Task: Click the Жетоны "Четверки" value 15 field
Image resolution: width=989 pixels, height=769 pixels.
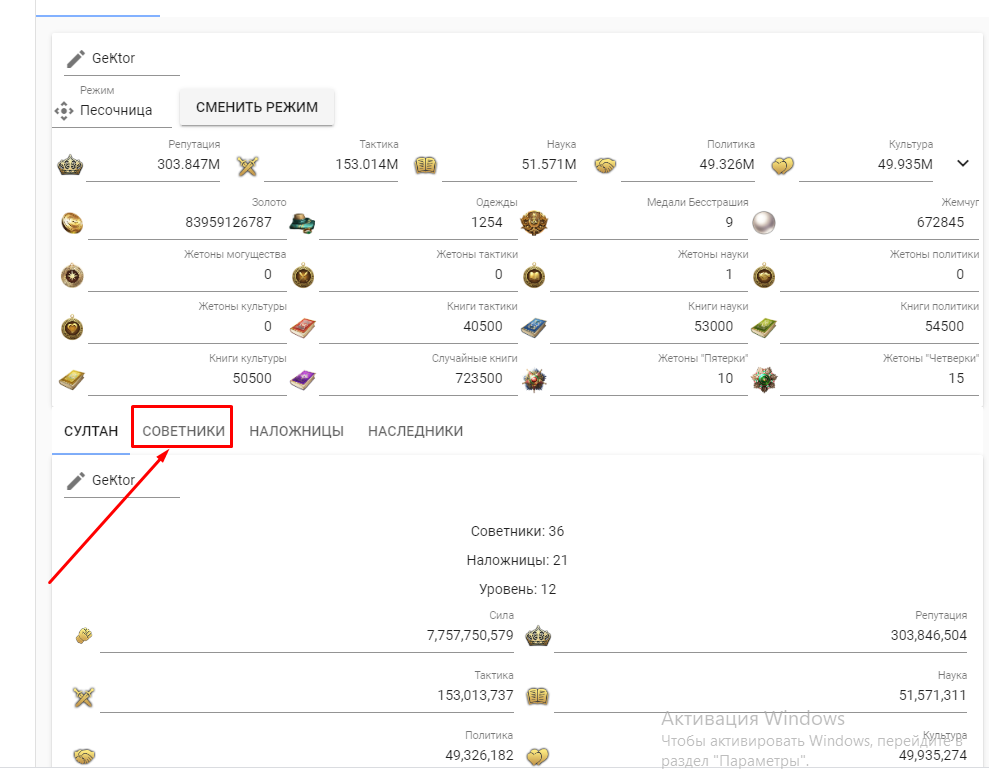Action: 879,379
